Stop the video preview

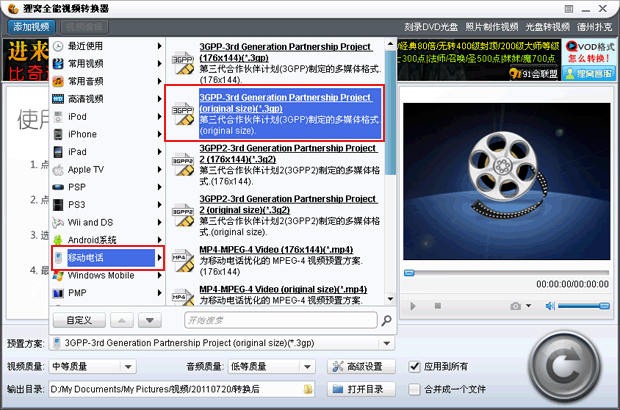pyautogui.click(x=438, y=306)
